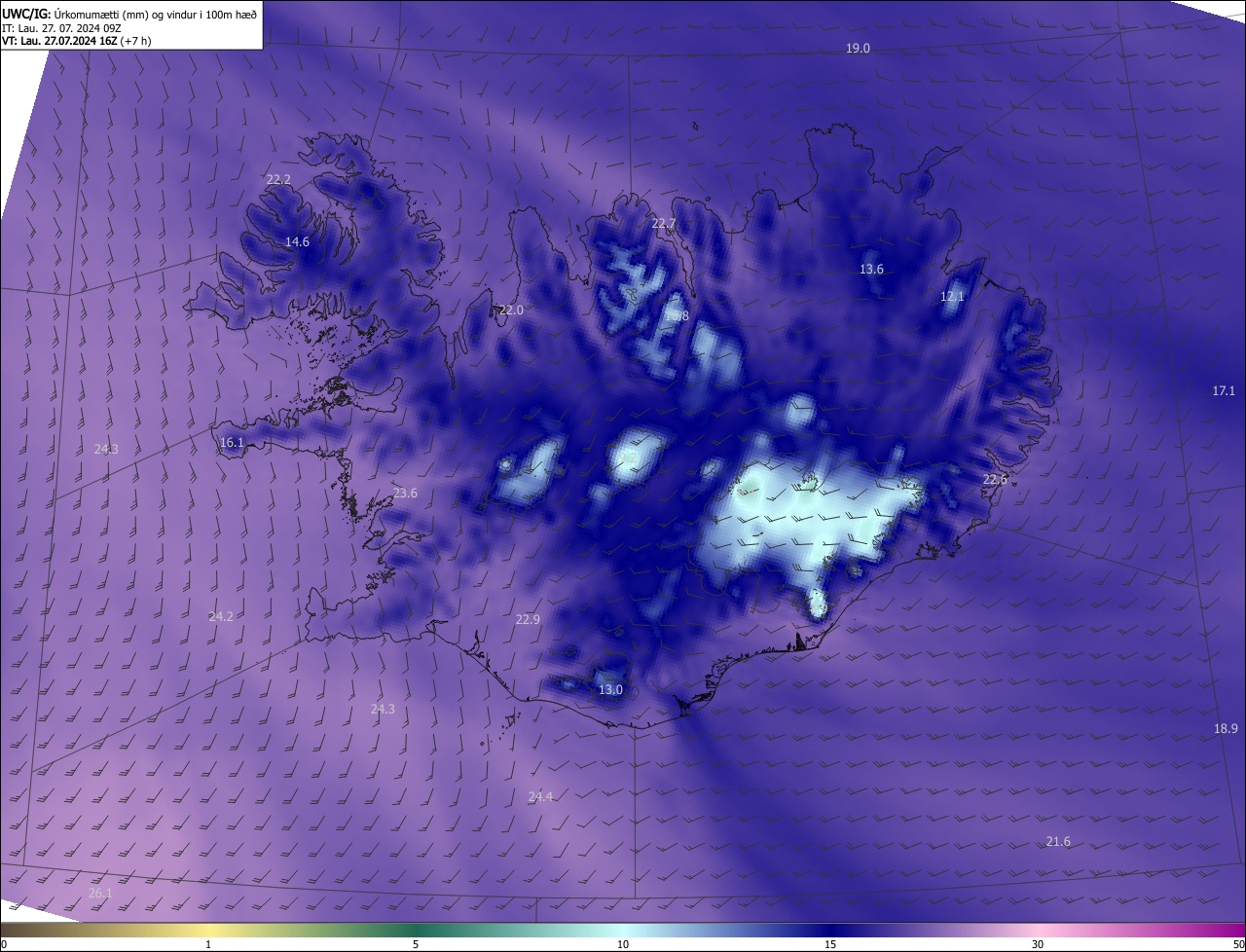1246x952 pixels.
Task: Click the 19.0 value on the map
Action: pyautogui.click(x=858, y=49)
